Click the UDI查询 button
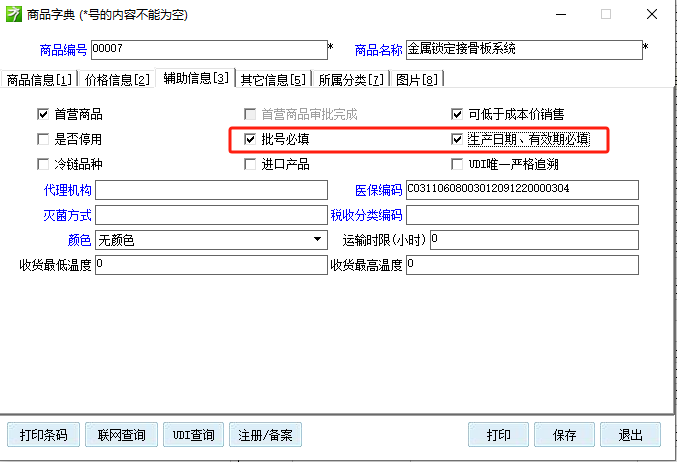Viewport: 677px width, 462px height. click(x=193, y=435)
